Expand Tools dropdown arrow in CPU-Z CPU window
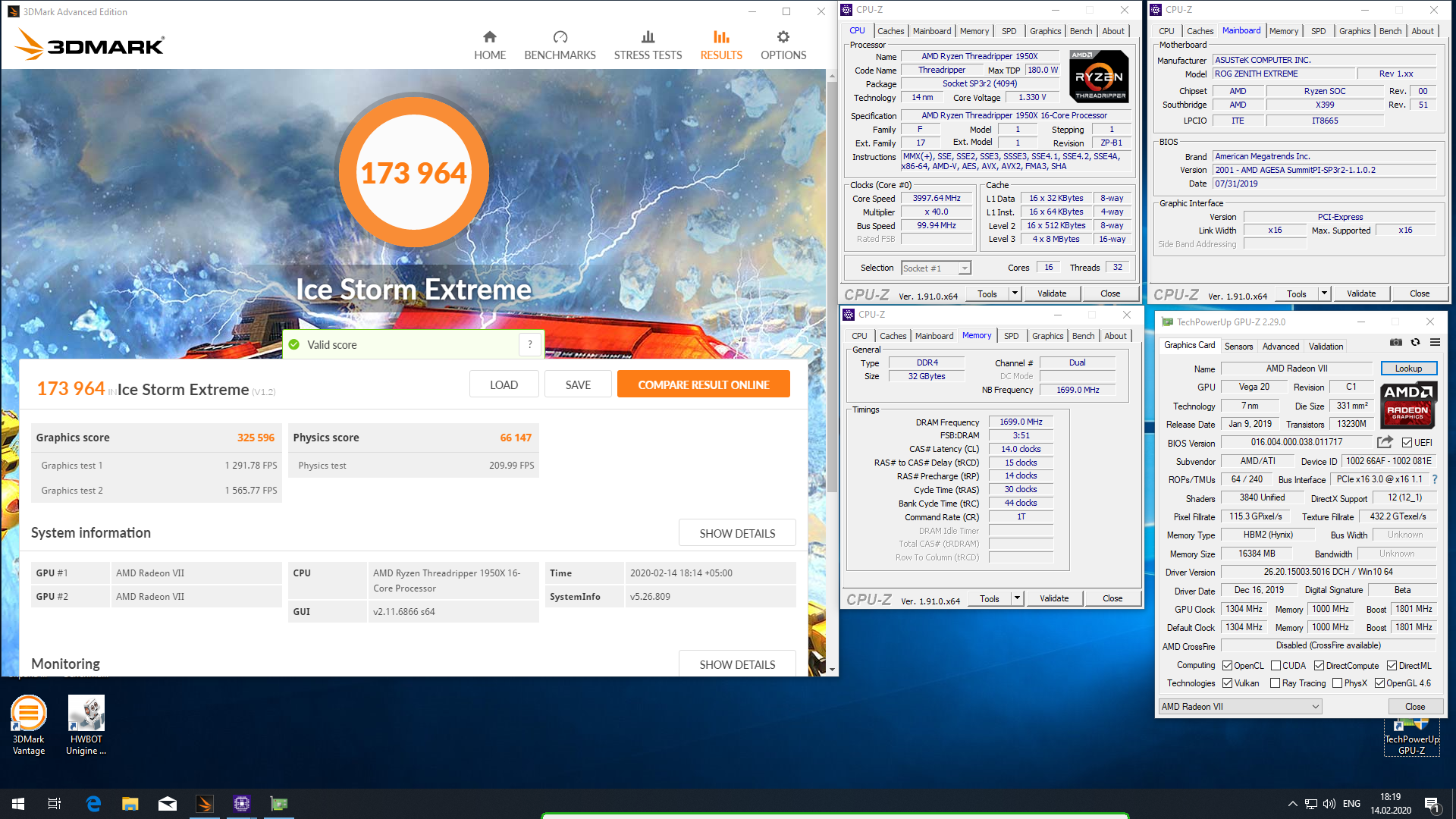1456x819 pixels. pyautogui.click(x=1015, y=293)
